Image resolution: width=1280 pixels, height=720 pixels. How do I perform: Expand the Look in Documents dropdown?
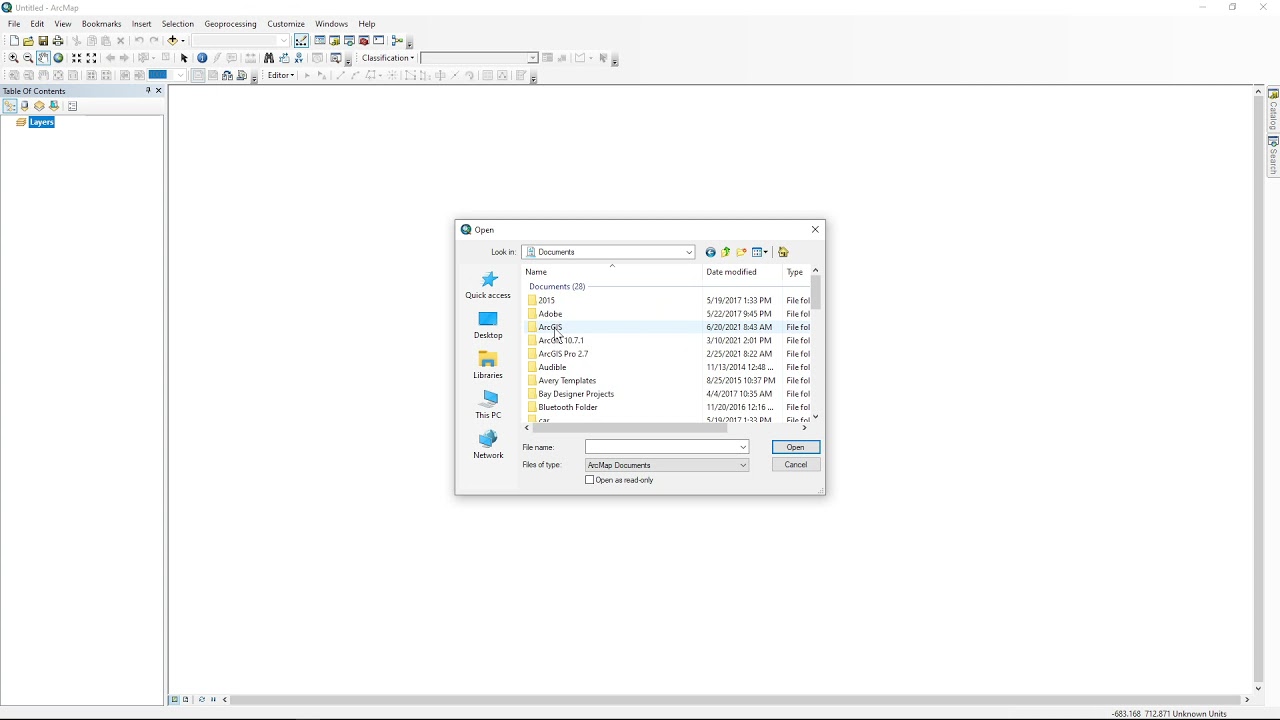689,252
